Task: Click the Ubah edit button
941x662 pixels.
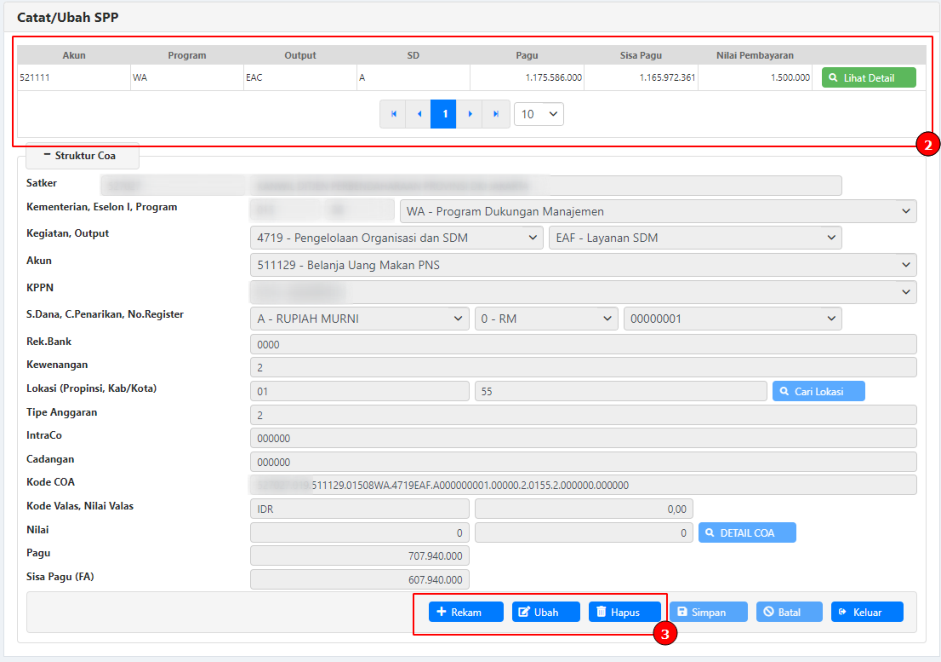Action: tap(546, 612)
